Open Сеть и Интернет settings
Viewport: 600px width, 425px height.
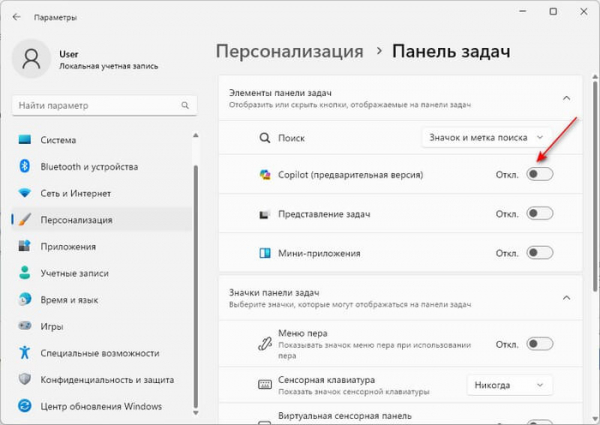pyautogui.click(x=101, y=194)
